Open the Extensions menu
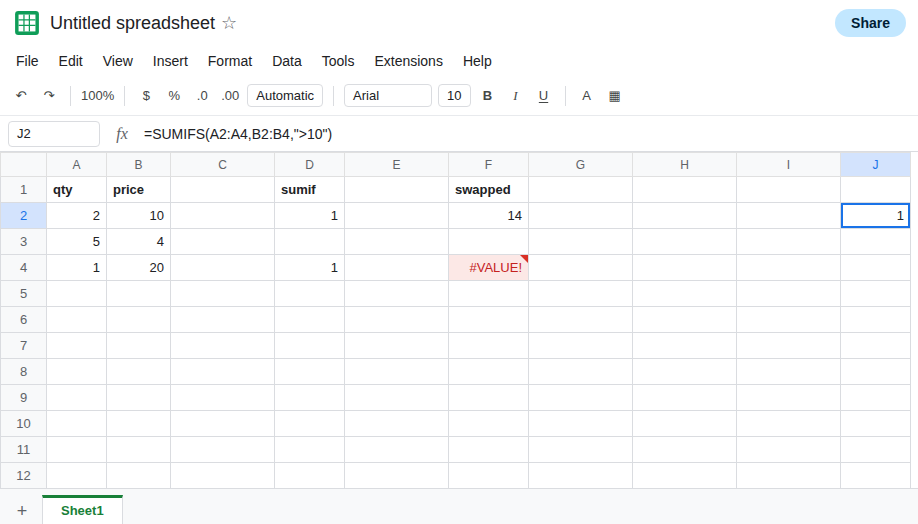Screen dimensions: 918x524 [x=409, y=61]
